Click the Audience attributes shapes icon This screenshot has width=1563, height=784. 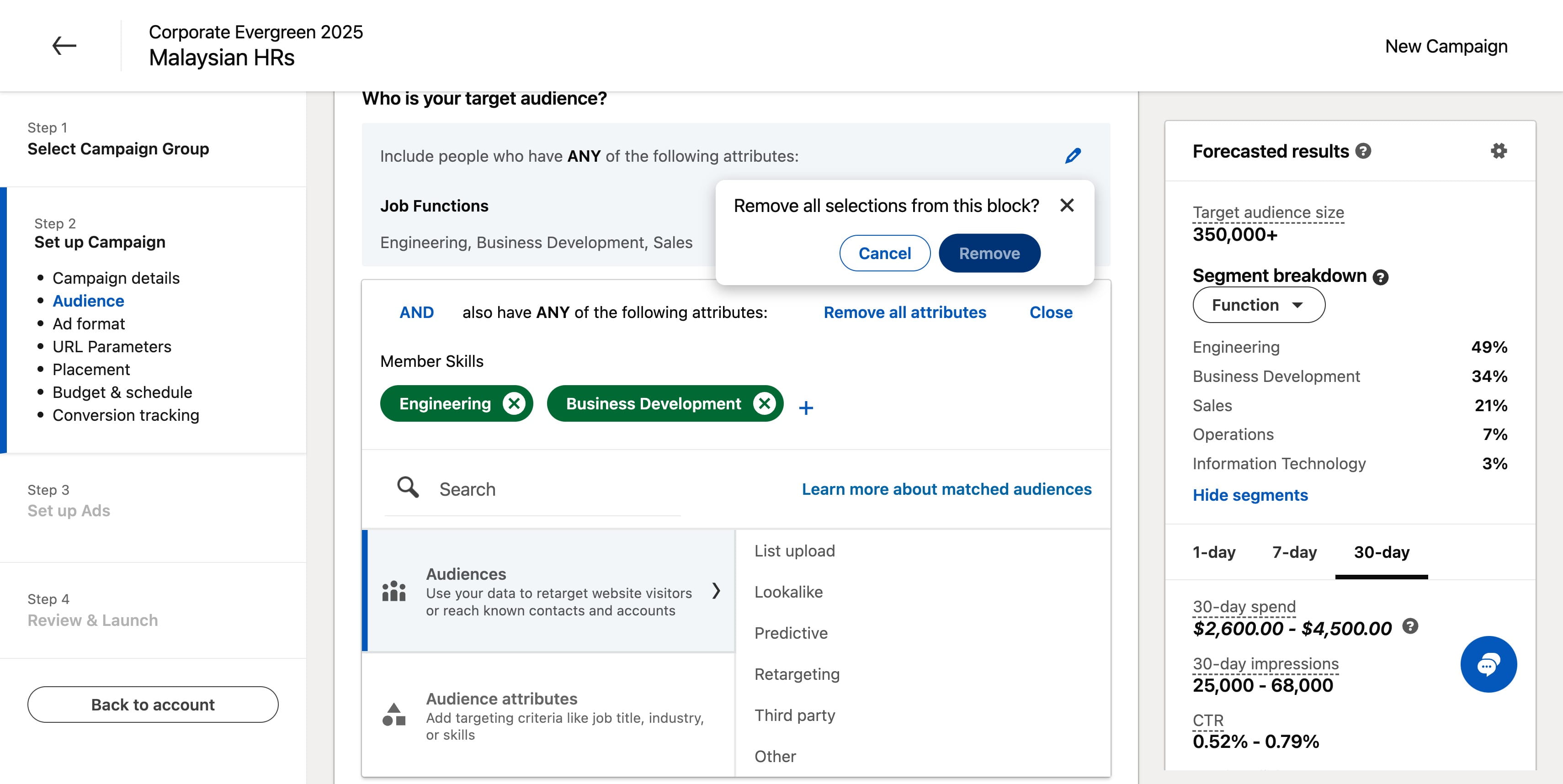394,714
